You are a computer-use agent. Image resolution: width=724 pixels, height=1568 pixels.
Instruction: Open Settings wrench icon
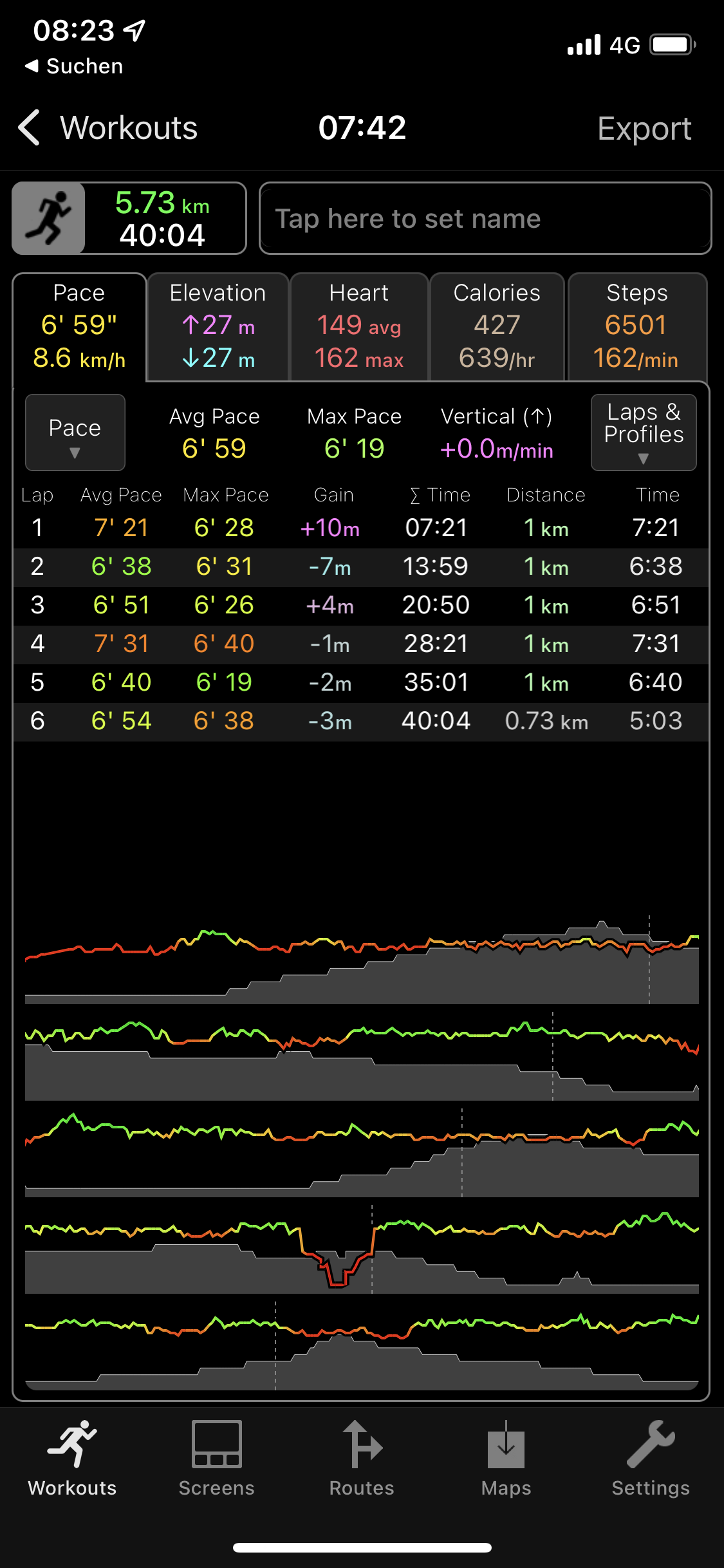coord(651,1446)
